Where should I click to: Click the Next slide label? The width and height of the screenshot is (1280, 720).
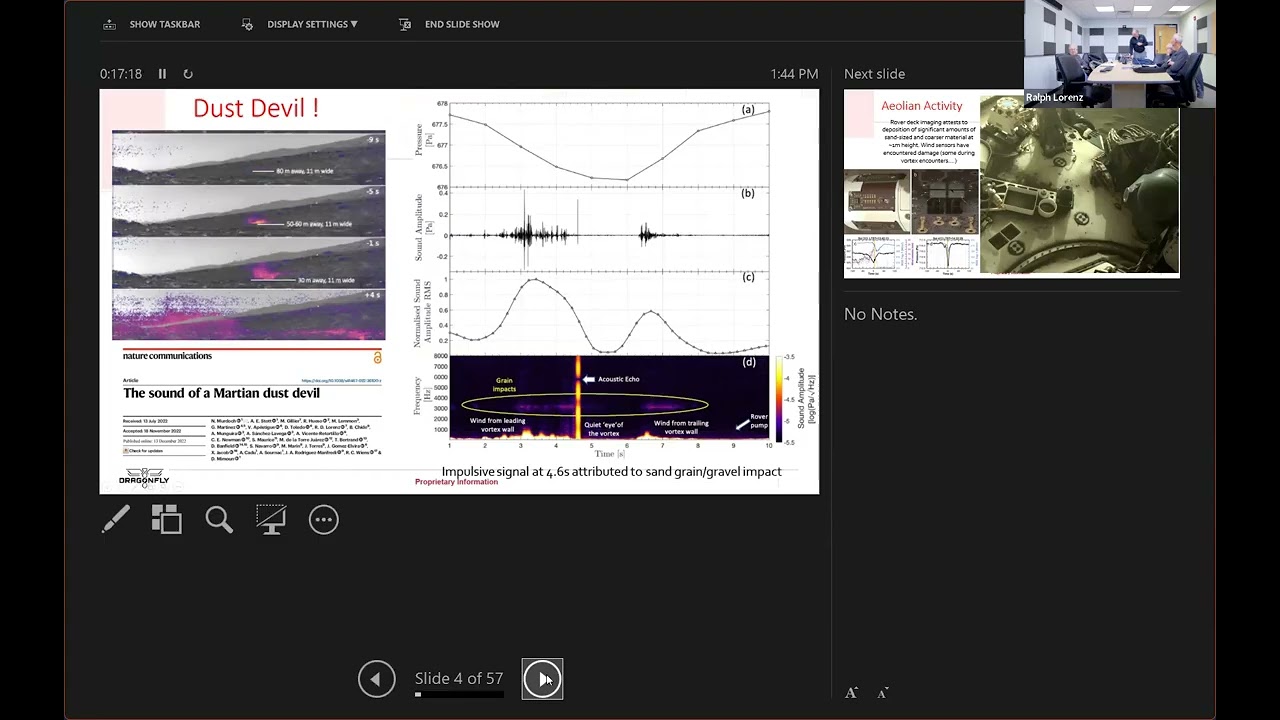874,74
